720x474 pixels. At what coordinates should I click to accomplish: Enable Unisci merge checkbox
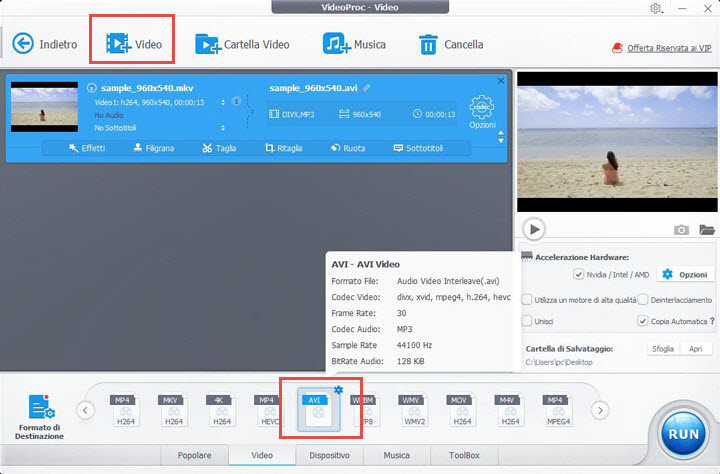(x=527, y=321)
